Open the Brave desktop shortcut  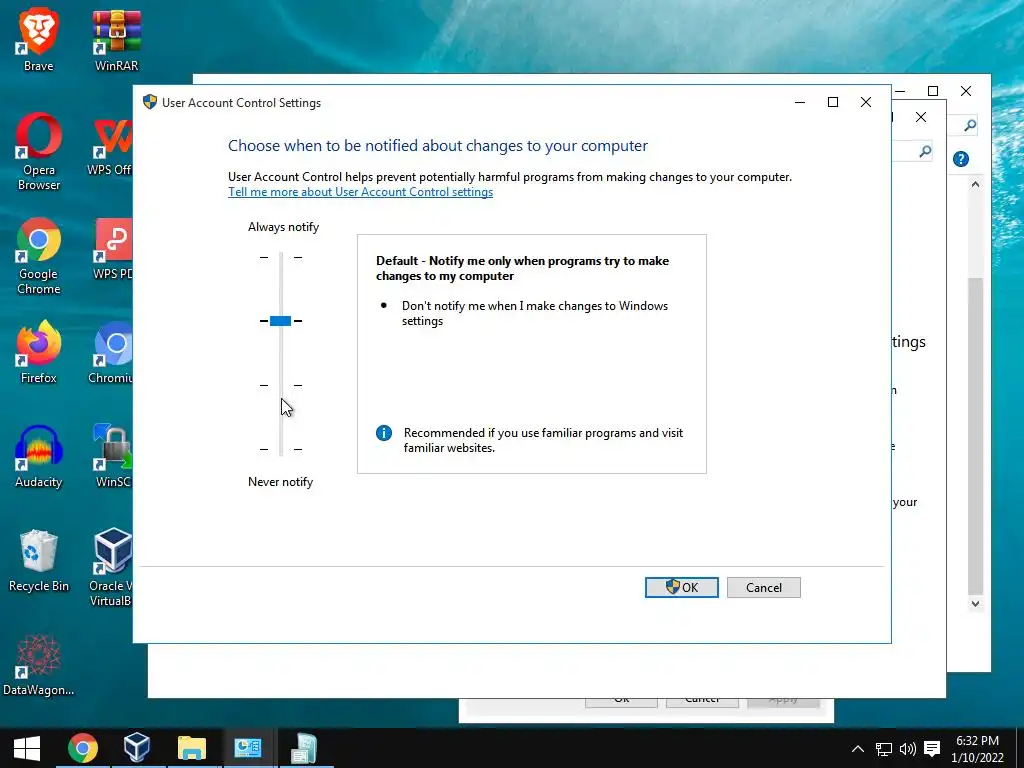[38, 39]
